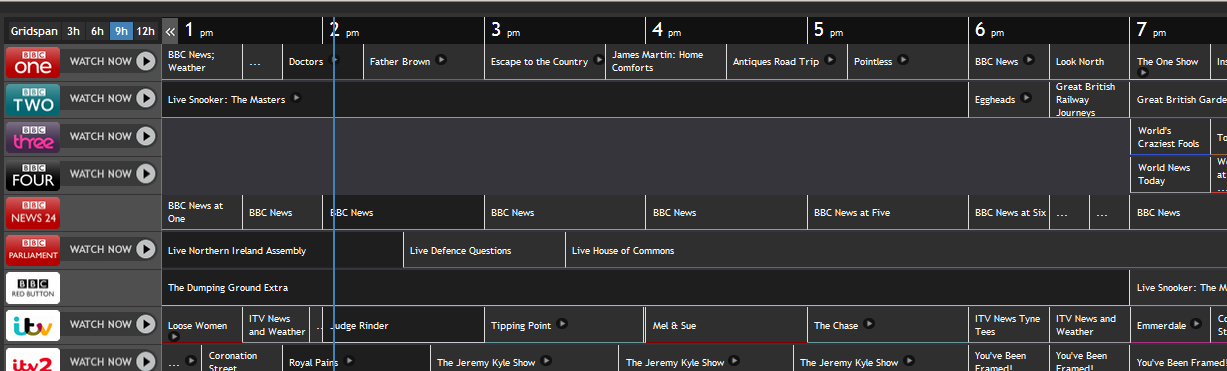The image size is (1227, 371).
Task: Open Live Defence Questions listing
Action: click(484, 250)
